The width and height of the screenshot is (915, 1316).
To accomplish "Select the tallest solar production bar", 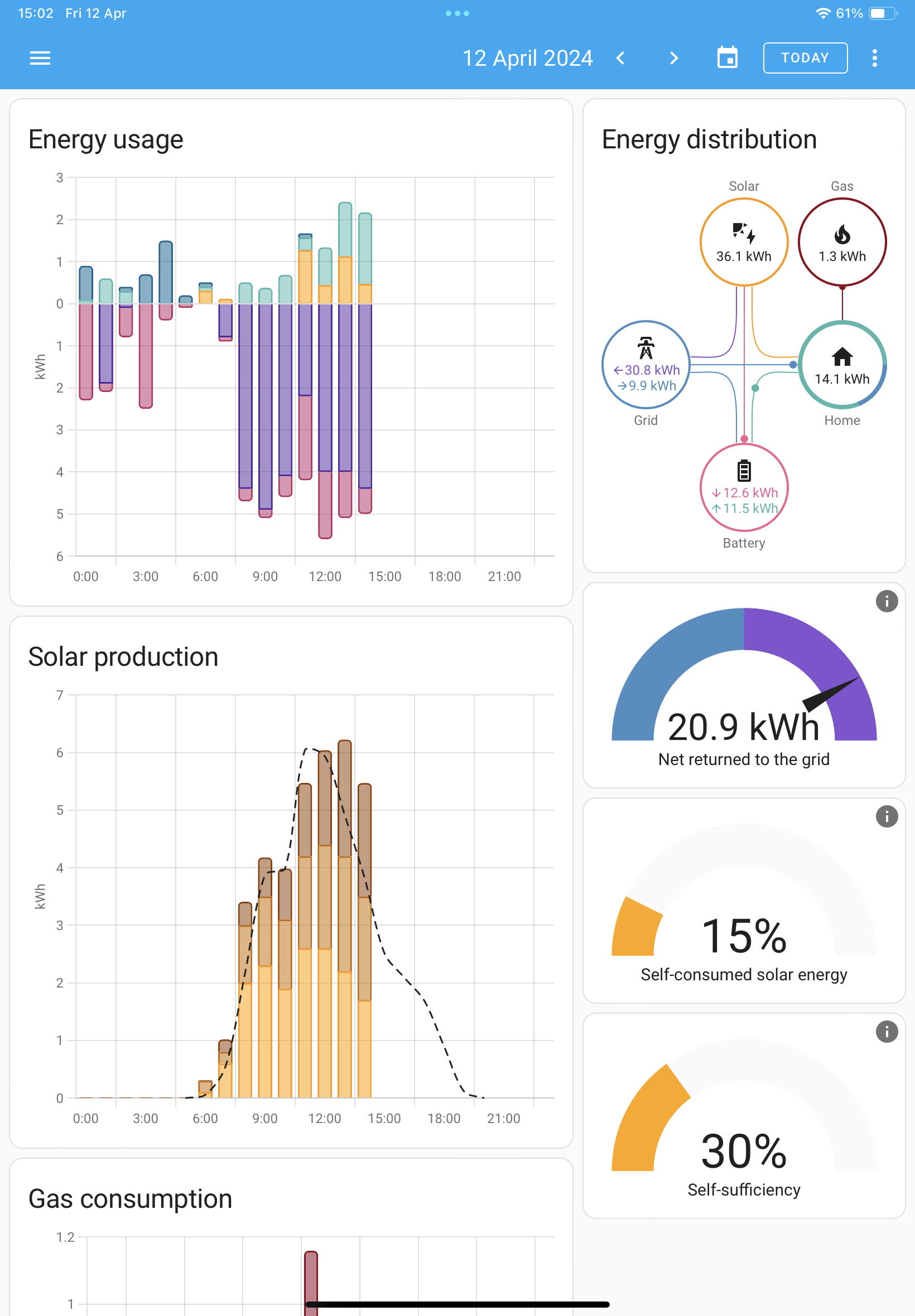I will tap(345, 918).
